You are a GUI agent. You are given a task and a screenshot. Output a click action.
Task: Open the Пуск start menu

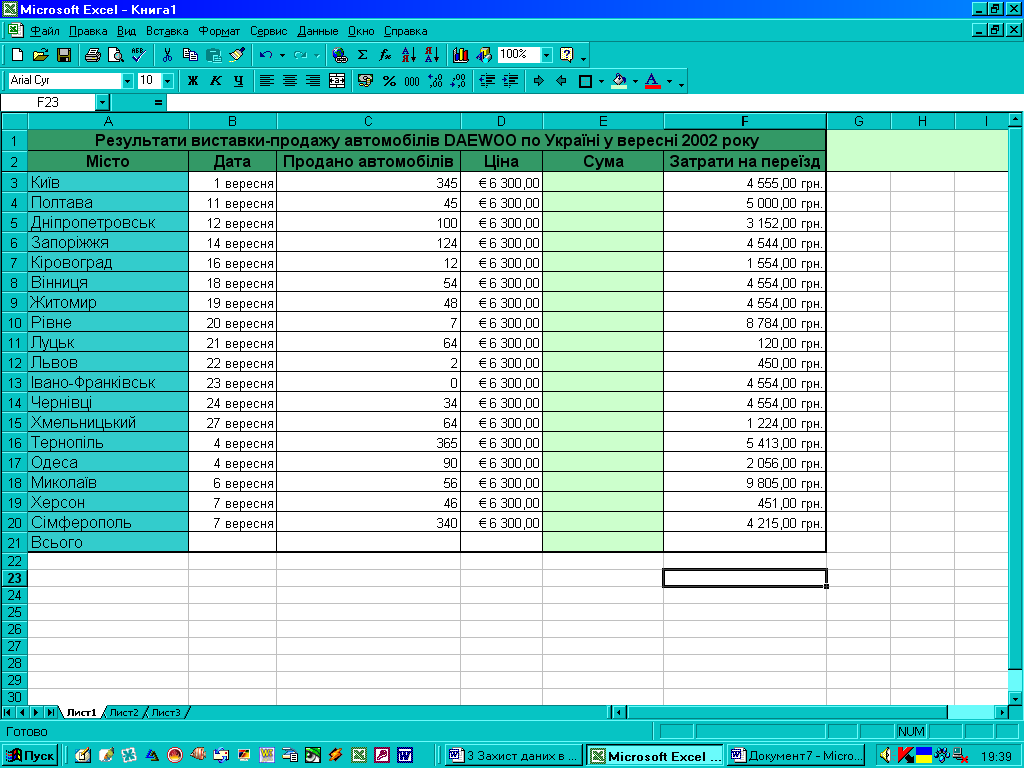(30, 756)
